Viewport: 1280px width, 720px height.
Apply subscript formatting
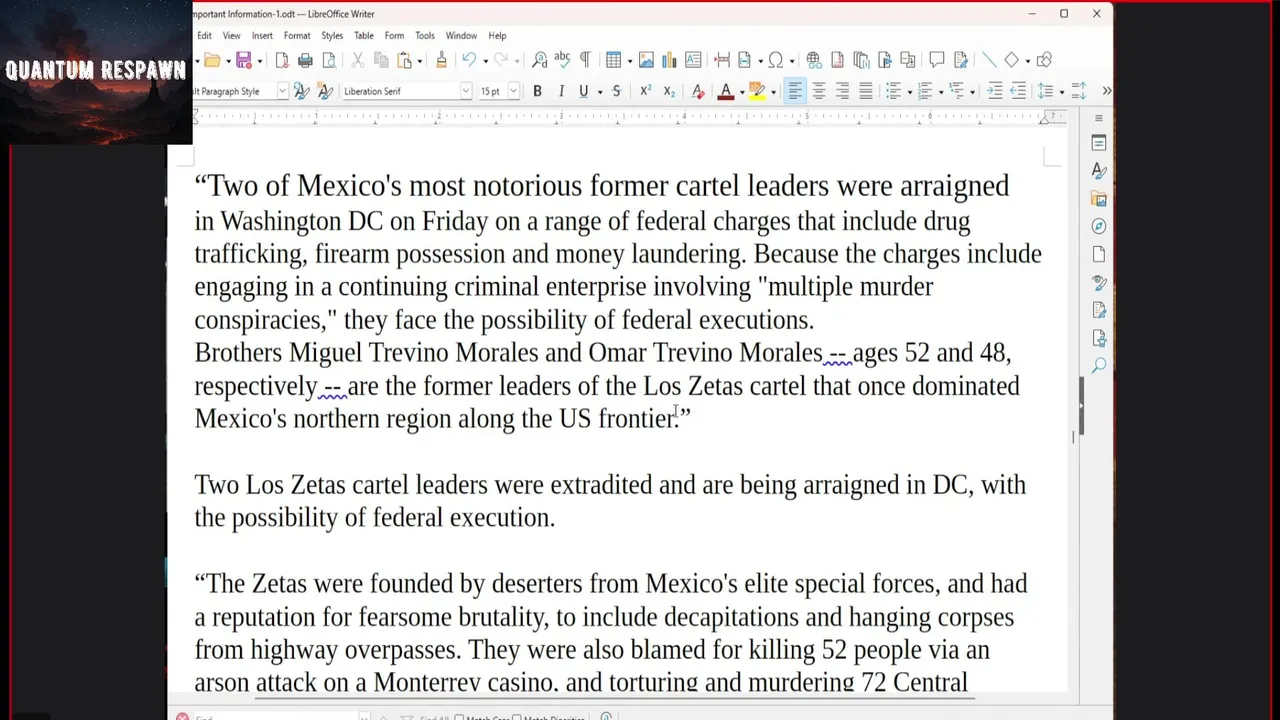669,91
